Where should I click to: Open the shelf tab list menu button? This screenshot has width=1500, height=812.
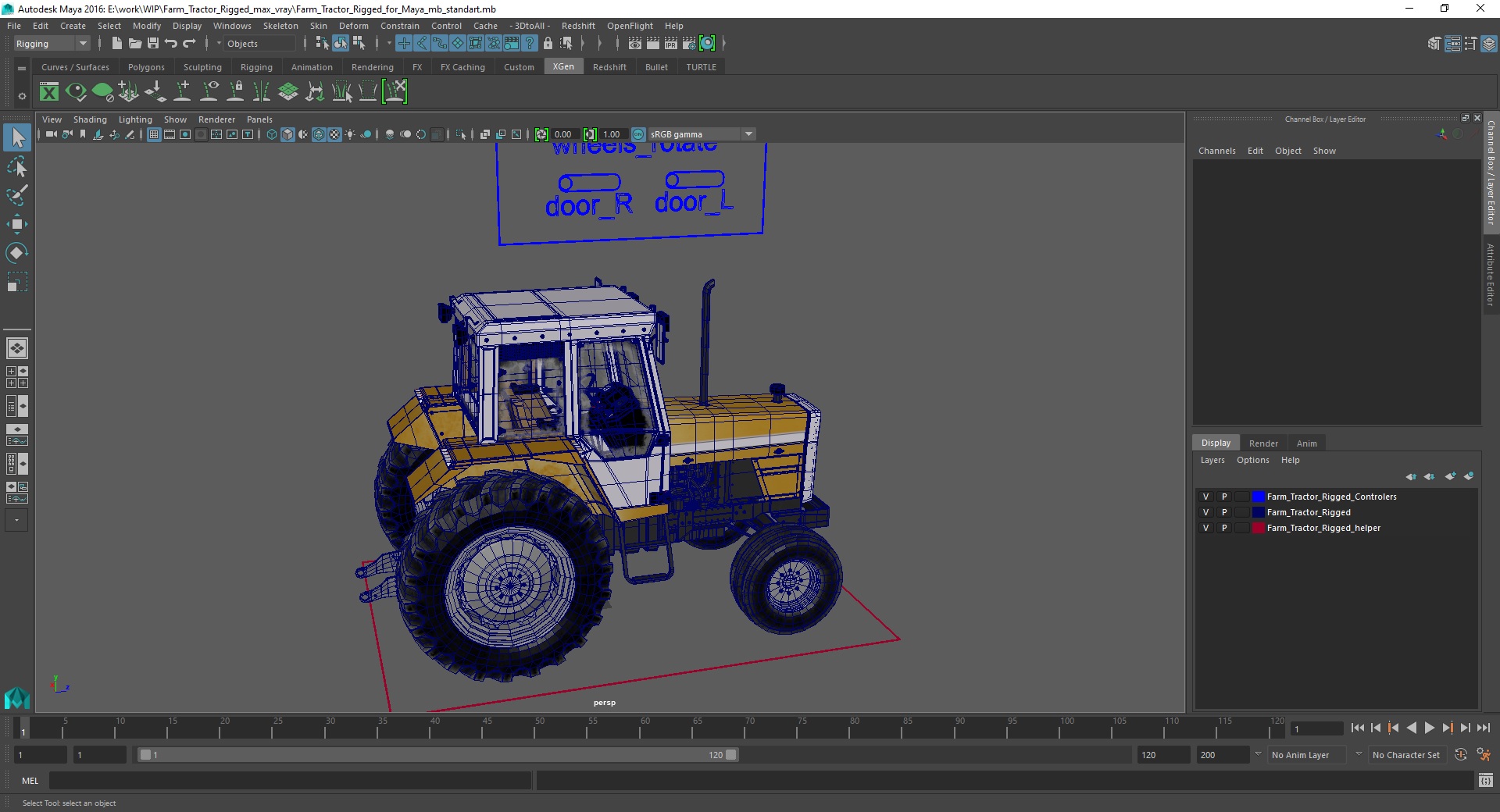22,68
